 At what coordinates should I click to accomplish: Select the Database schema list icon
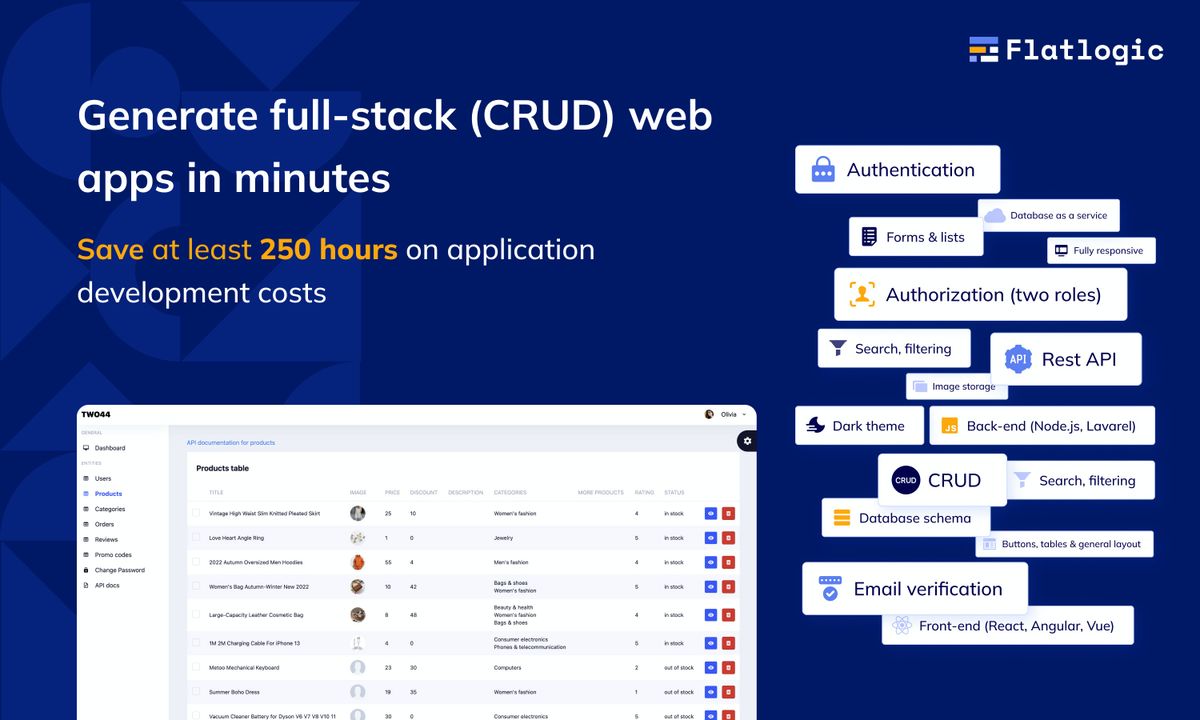(841, 518)
